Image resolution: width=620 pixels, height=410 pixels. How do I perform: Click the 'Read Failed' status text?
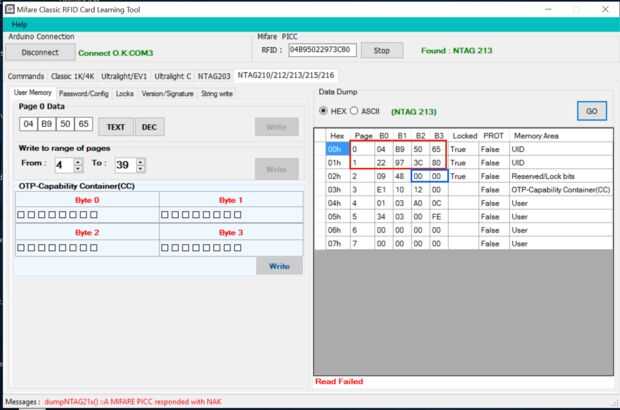339,382
